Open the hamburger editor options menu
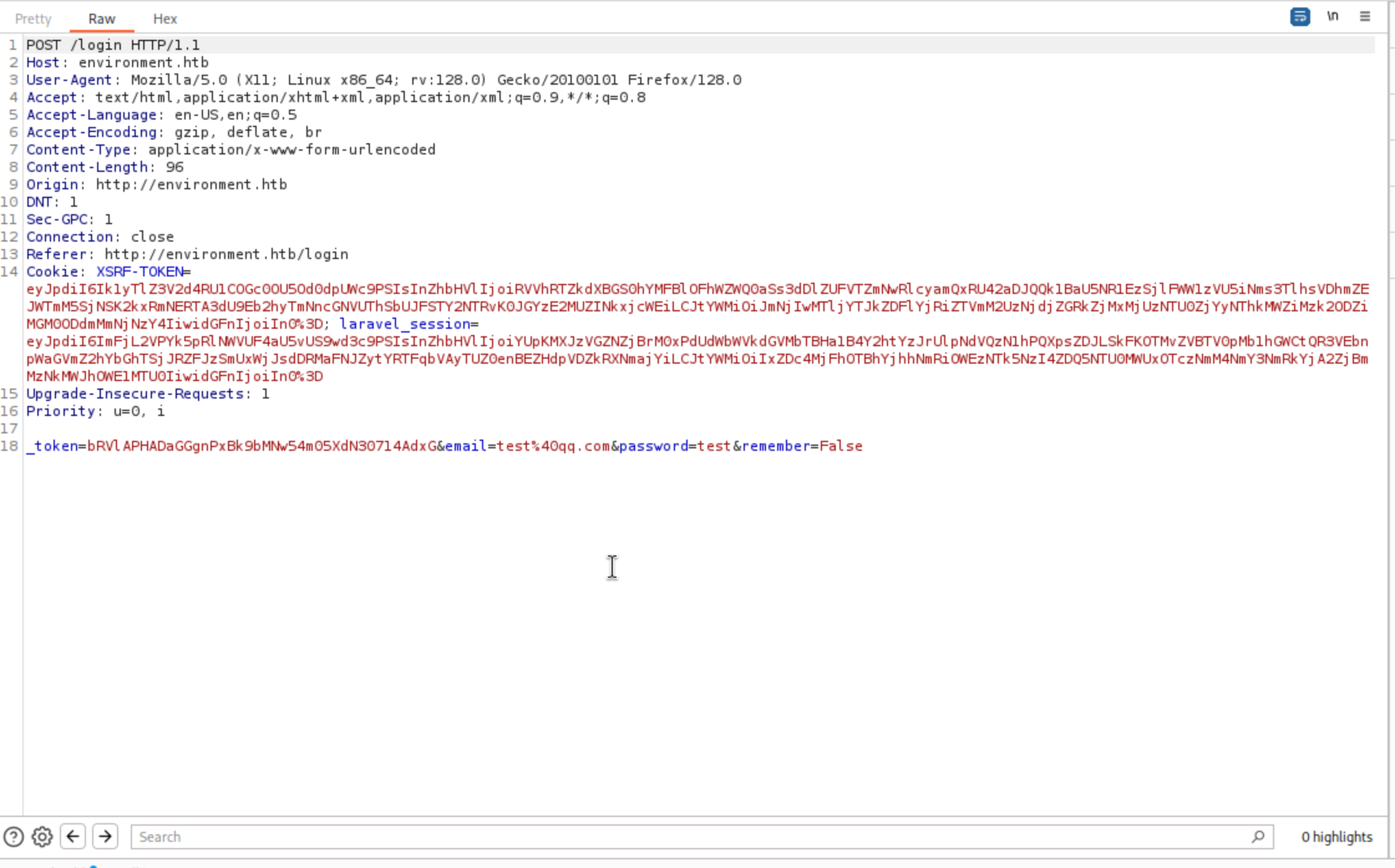 pos(1364,17)
